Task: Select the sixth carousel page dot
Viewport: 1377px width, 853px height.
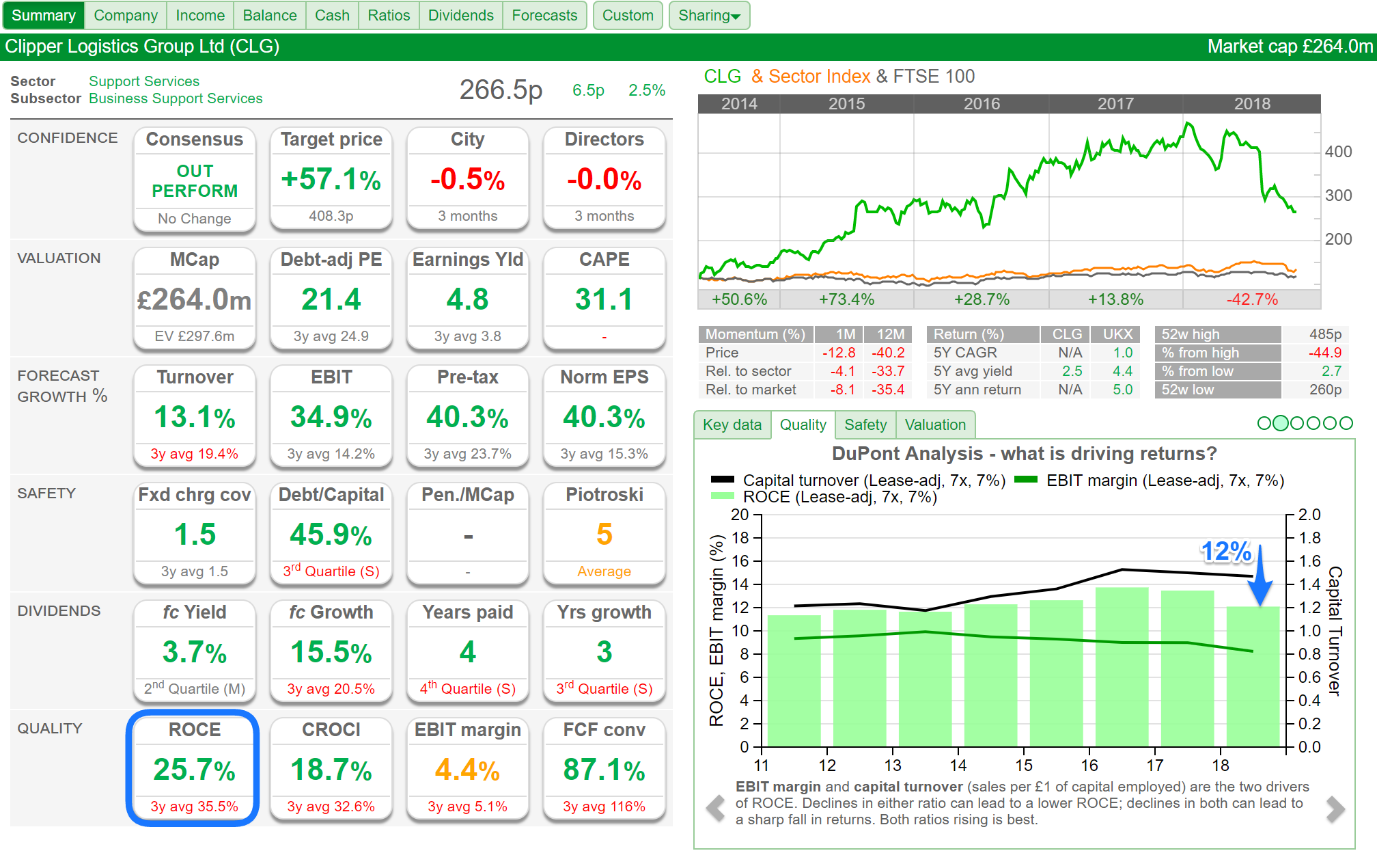Action: point(1346,424)
